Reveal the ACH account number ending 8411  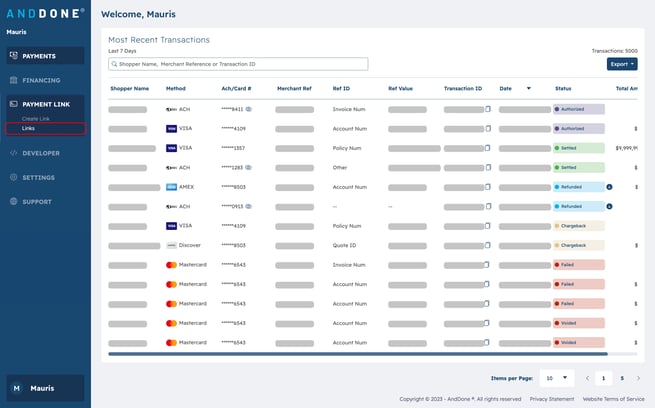click(249, 109)
